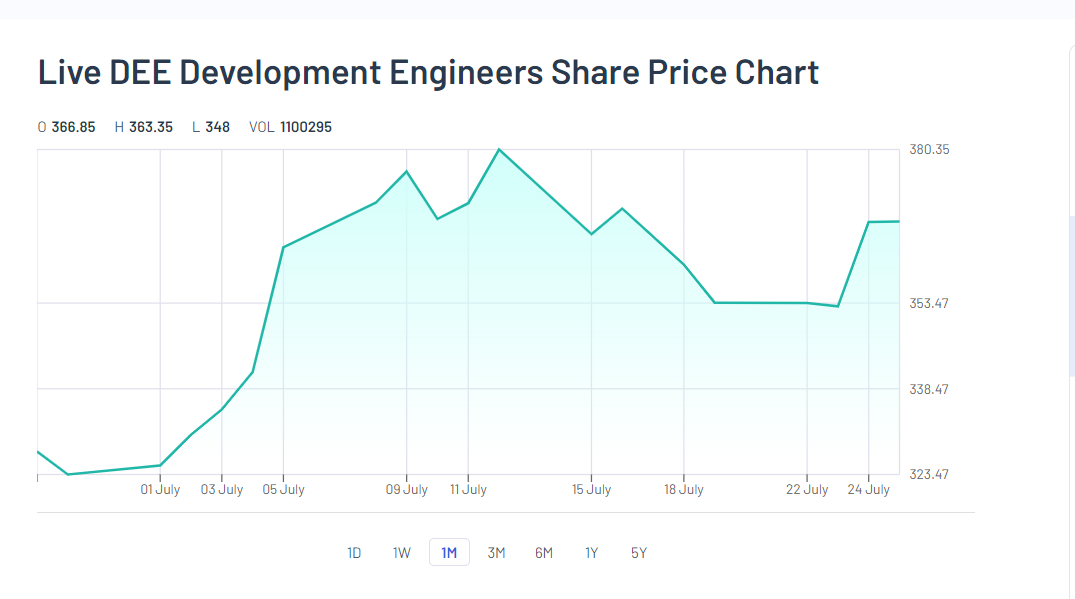Click the 24 July date label

pos(868,490)
